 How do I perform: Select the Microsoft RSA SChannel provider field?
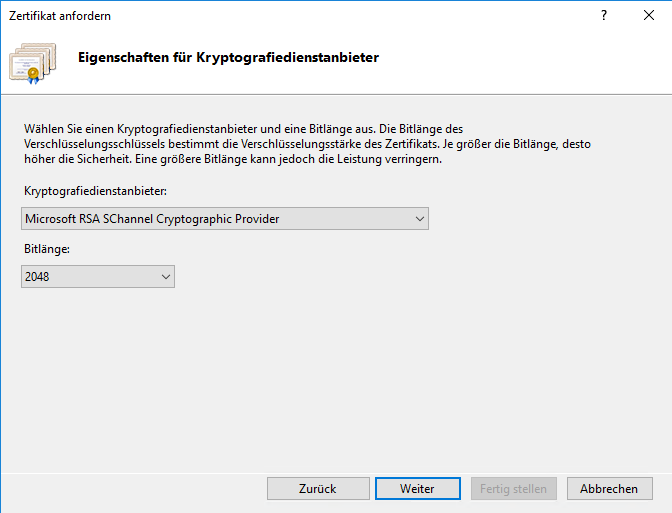pyautogui.click(x=210, y=218)
